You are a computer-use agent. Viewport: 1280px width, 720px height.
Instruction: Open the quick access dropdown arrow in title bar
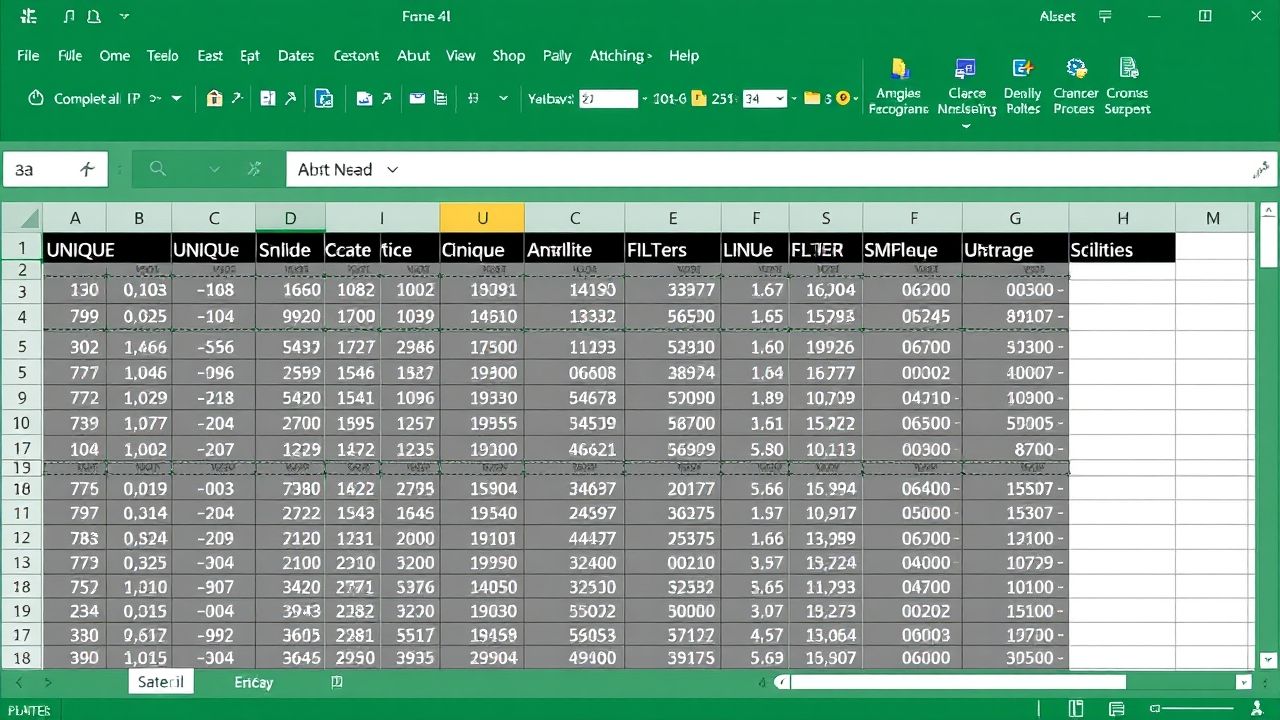coord(124,17)
